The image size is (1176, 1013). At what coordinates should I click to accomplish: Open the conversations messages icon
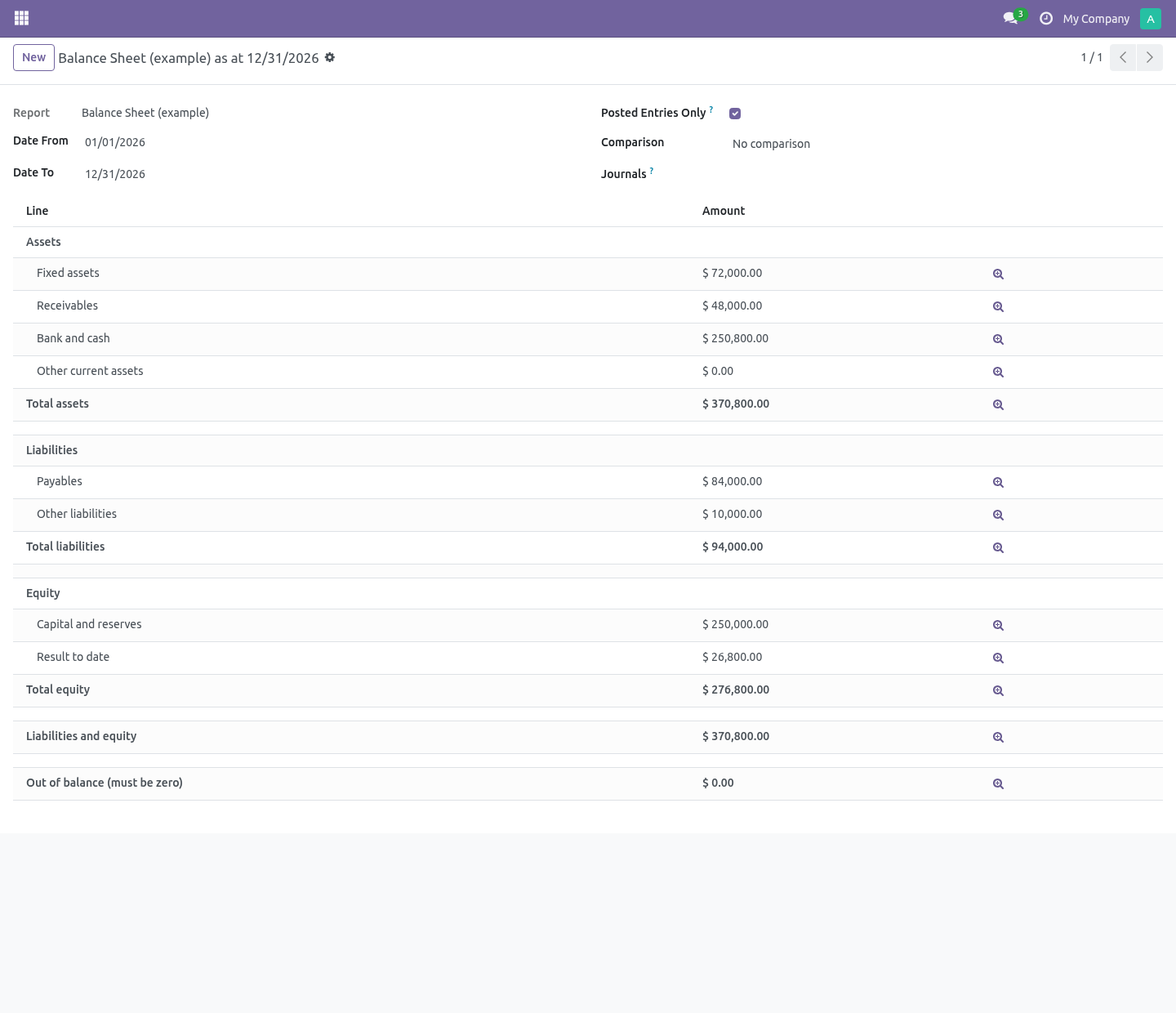pos(1011,18)
